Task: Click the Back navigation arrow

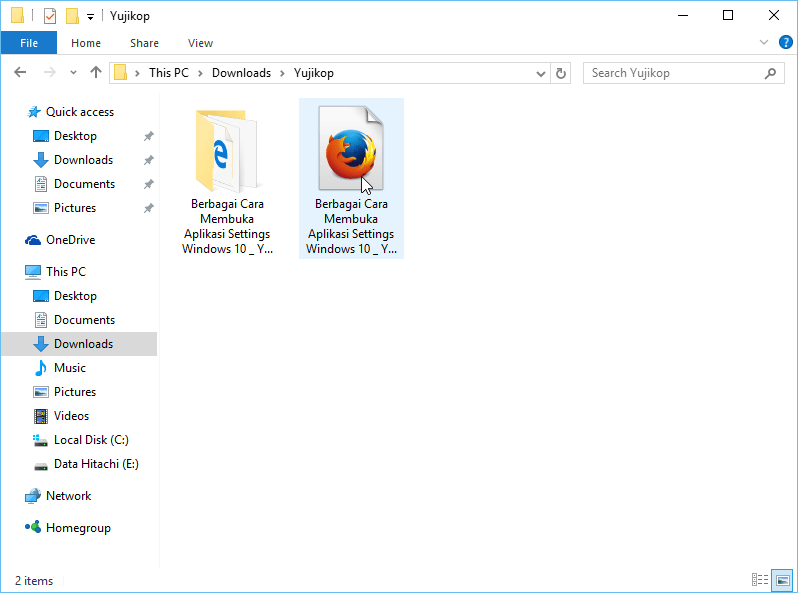Action: click(20, 73)
